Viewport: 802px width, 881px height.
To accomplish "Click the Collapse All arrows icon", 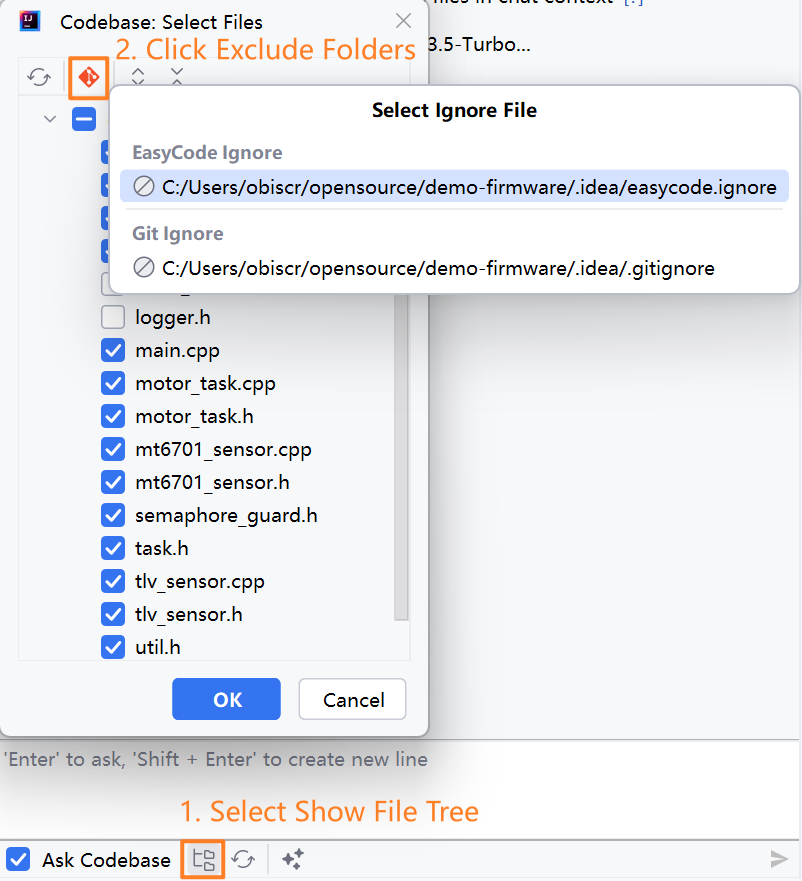I will 177,77.
